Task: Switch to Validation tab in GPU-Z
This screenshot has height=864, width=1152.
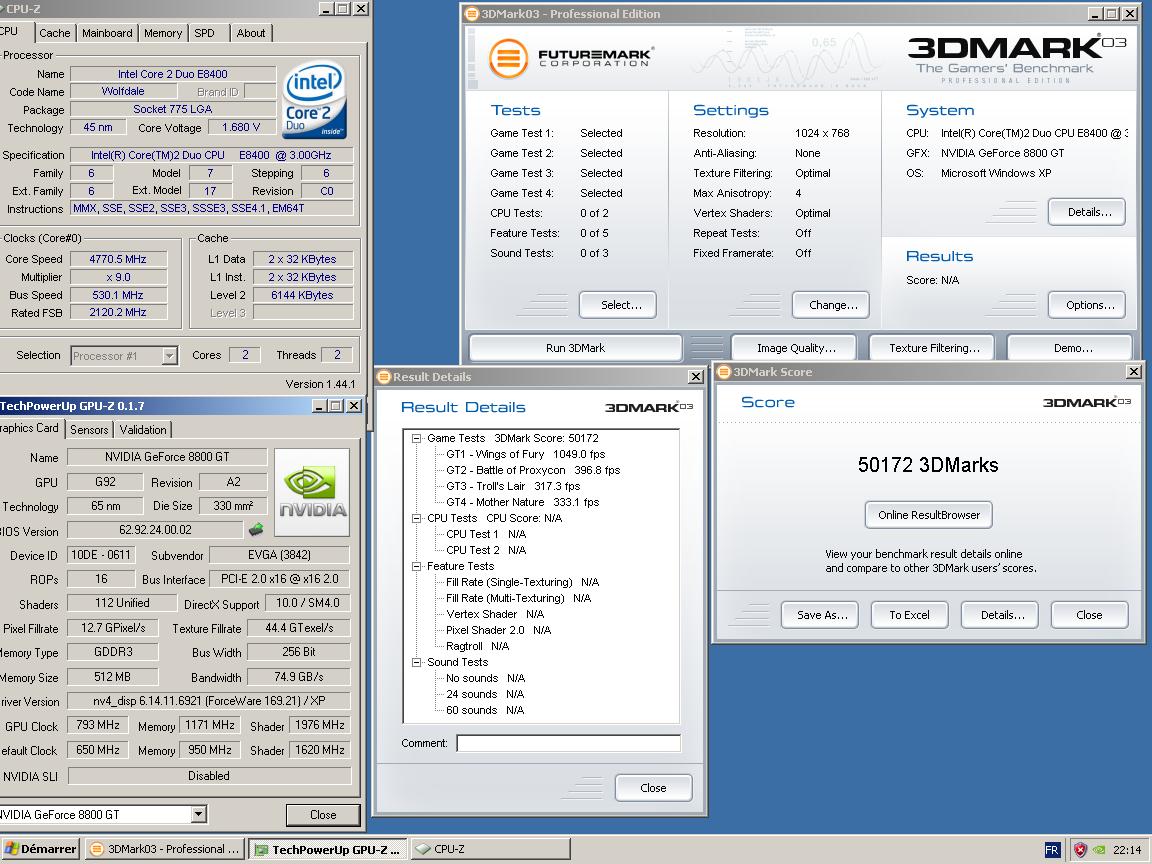Action: tap(143, 430)
